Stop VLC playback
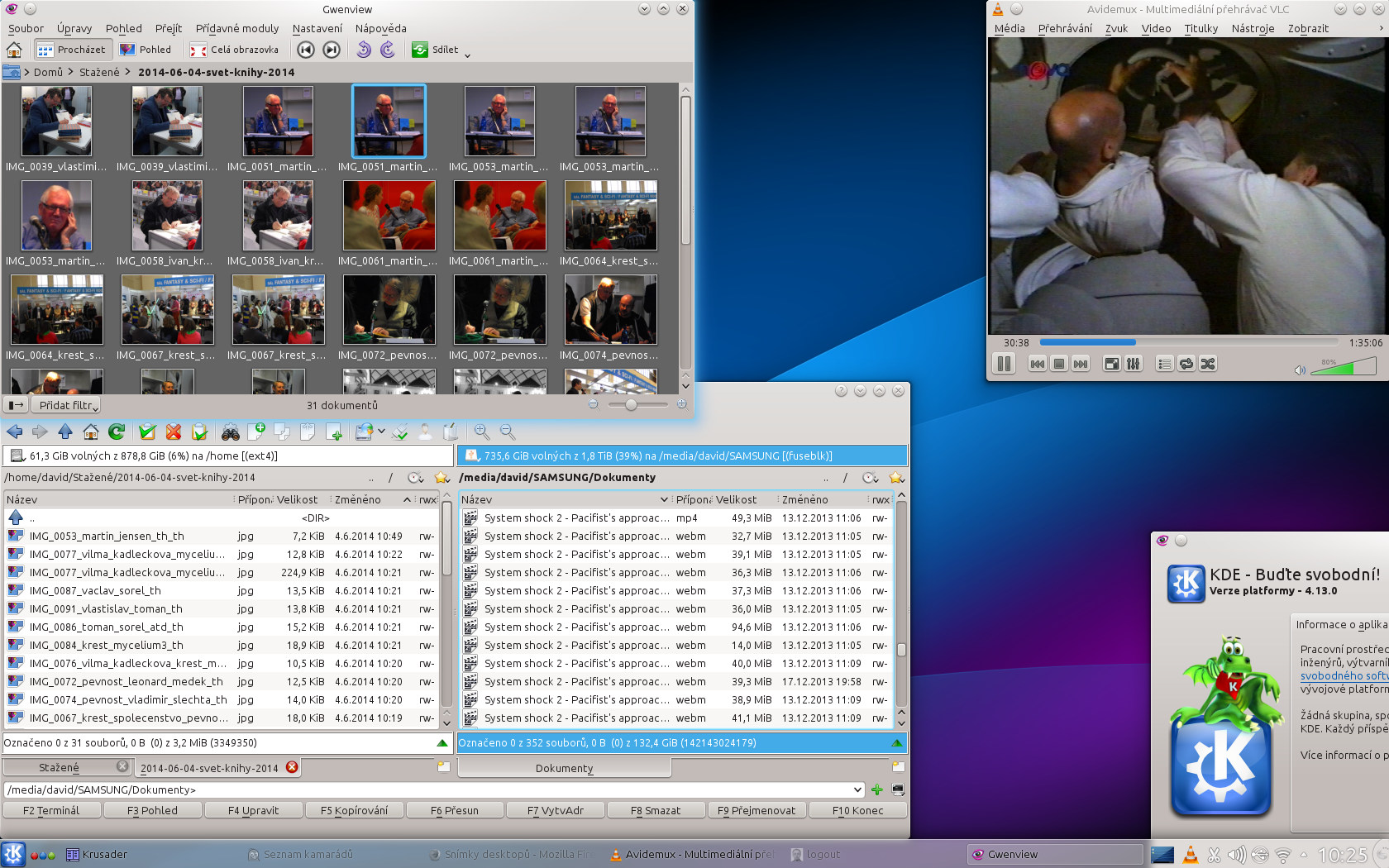 pos(1059,364)
